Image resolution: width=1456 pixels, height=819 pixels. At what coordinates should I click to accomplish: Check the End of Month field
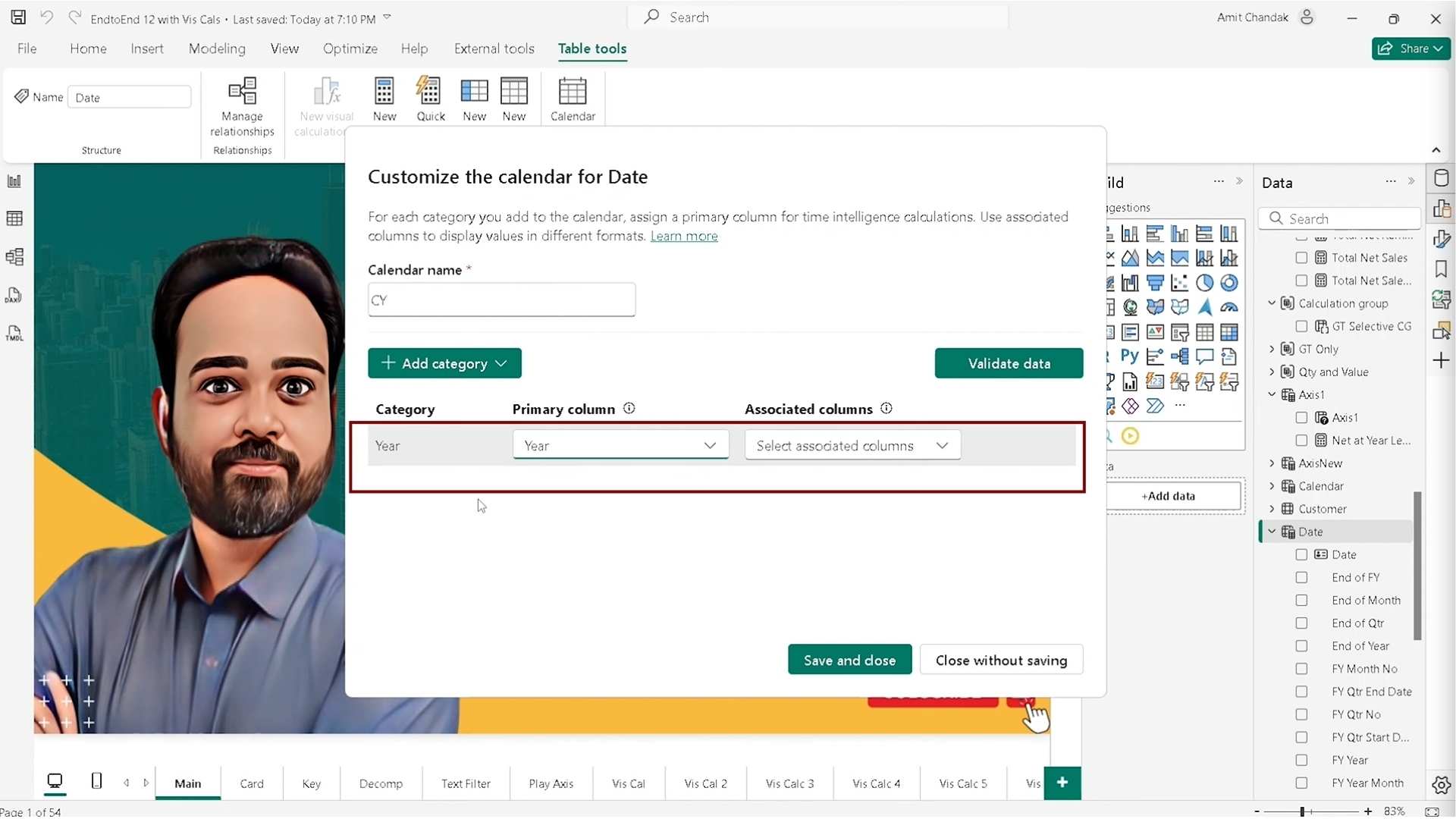click(1302, 600)
